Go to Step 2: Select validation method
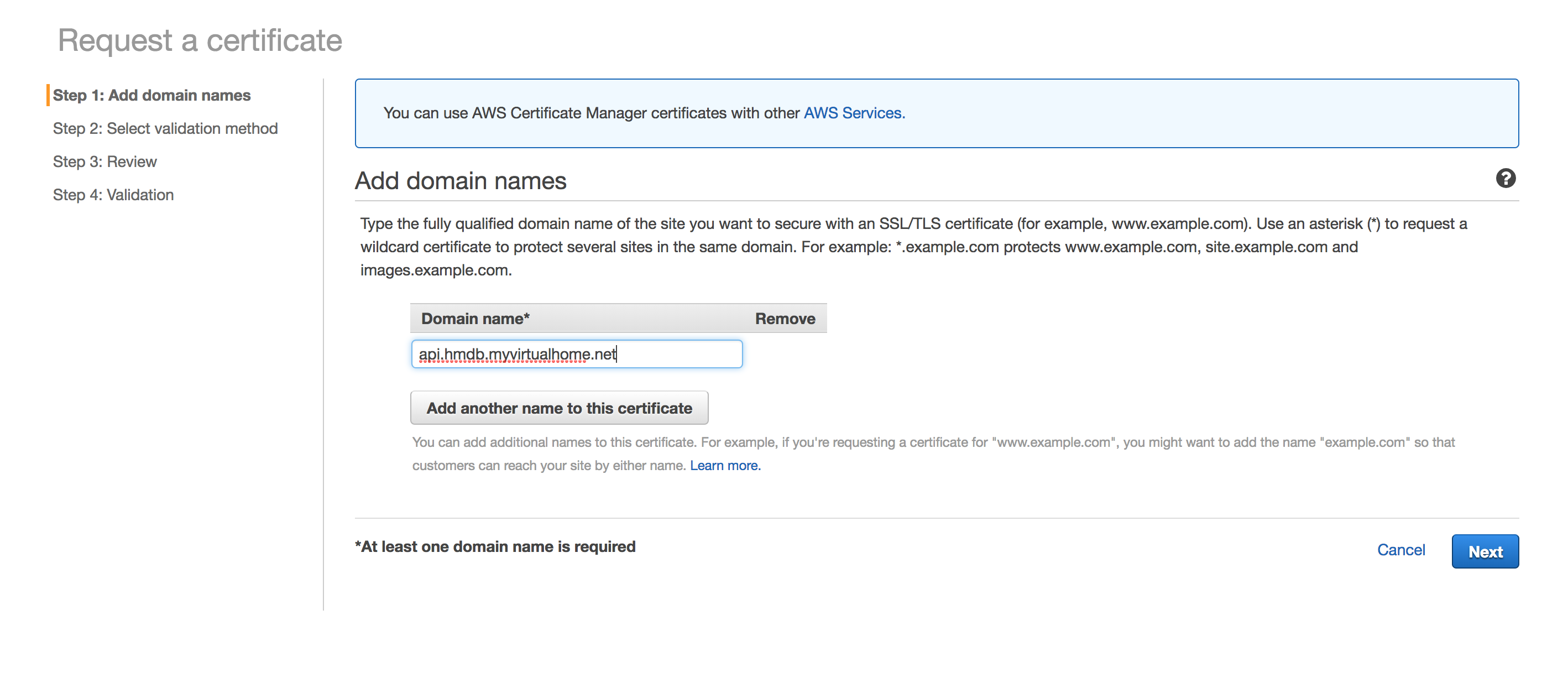This screenshot has width=1568, height=688. (165, 128)
